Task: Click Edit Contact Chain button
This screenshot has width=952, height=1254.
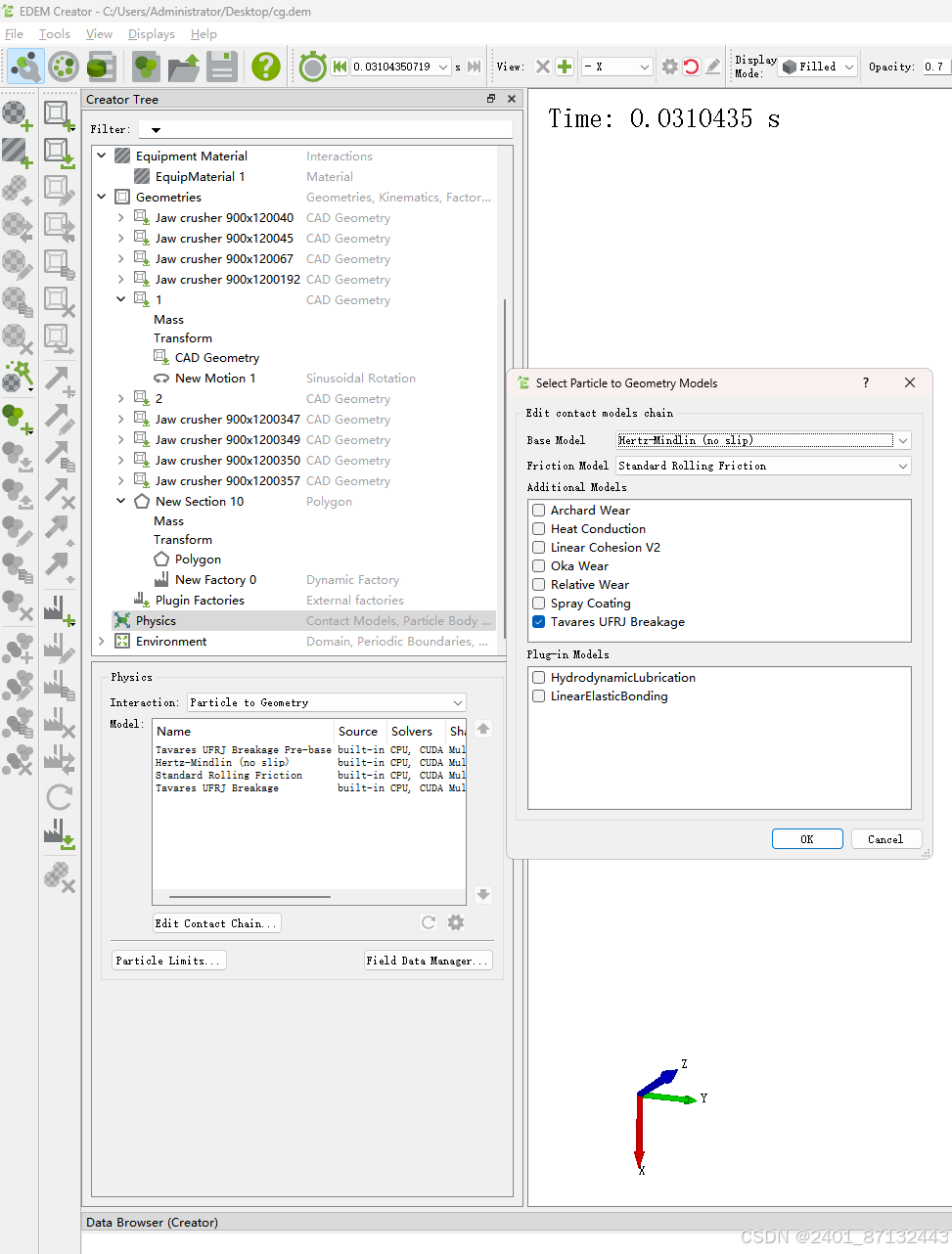Action: tap(216, 923)
